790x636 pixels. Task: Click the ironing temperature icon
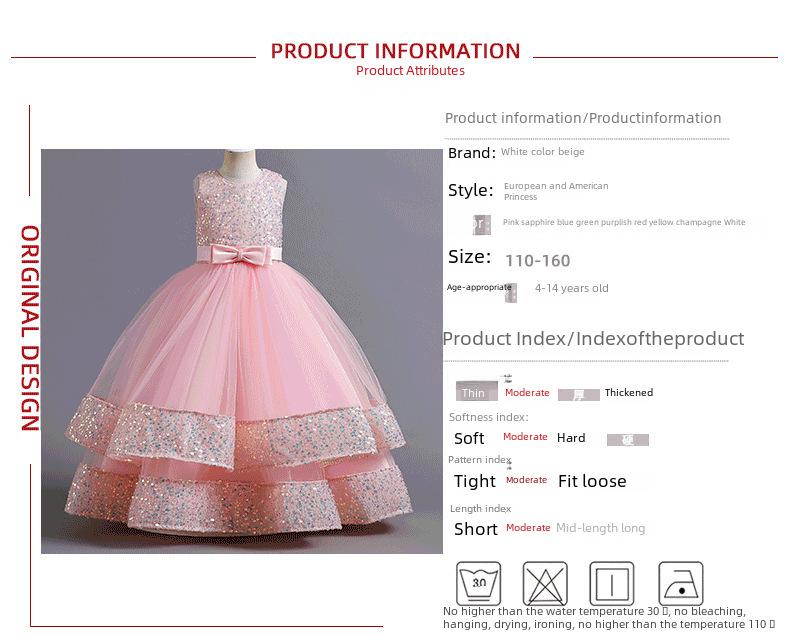(681, 583)
